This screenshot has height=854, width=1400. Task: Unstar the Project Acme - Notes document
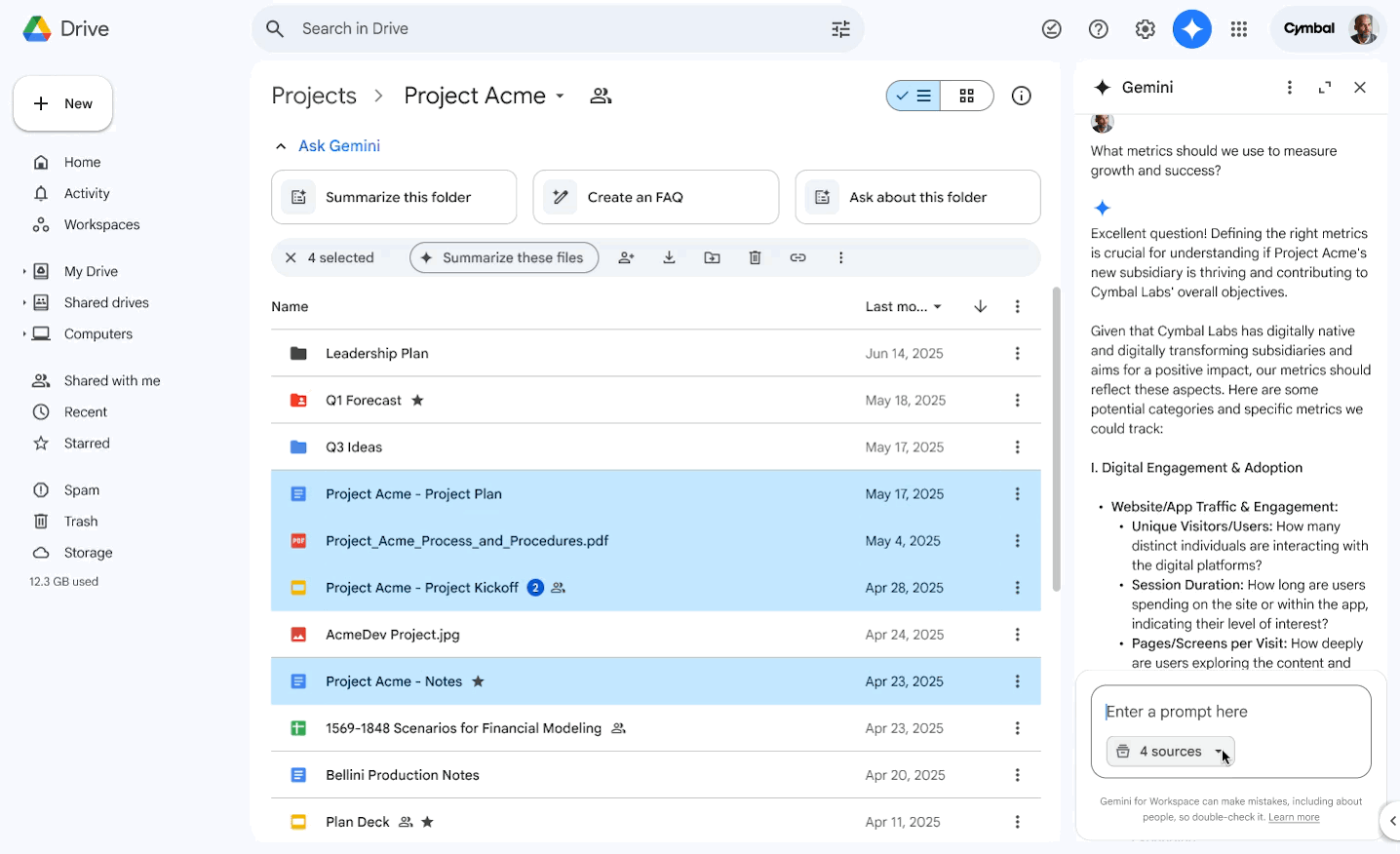pos(478,681)
